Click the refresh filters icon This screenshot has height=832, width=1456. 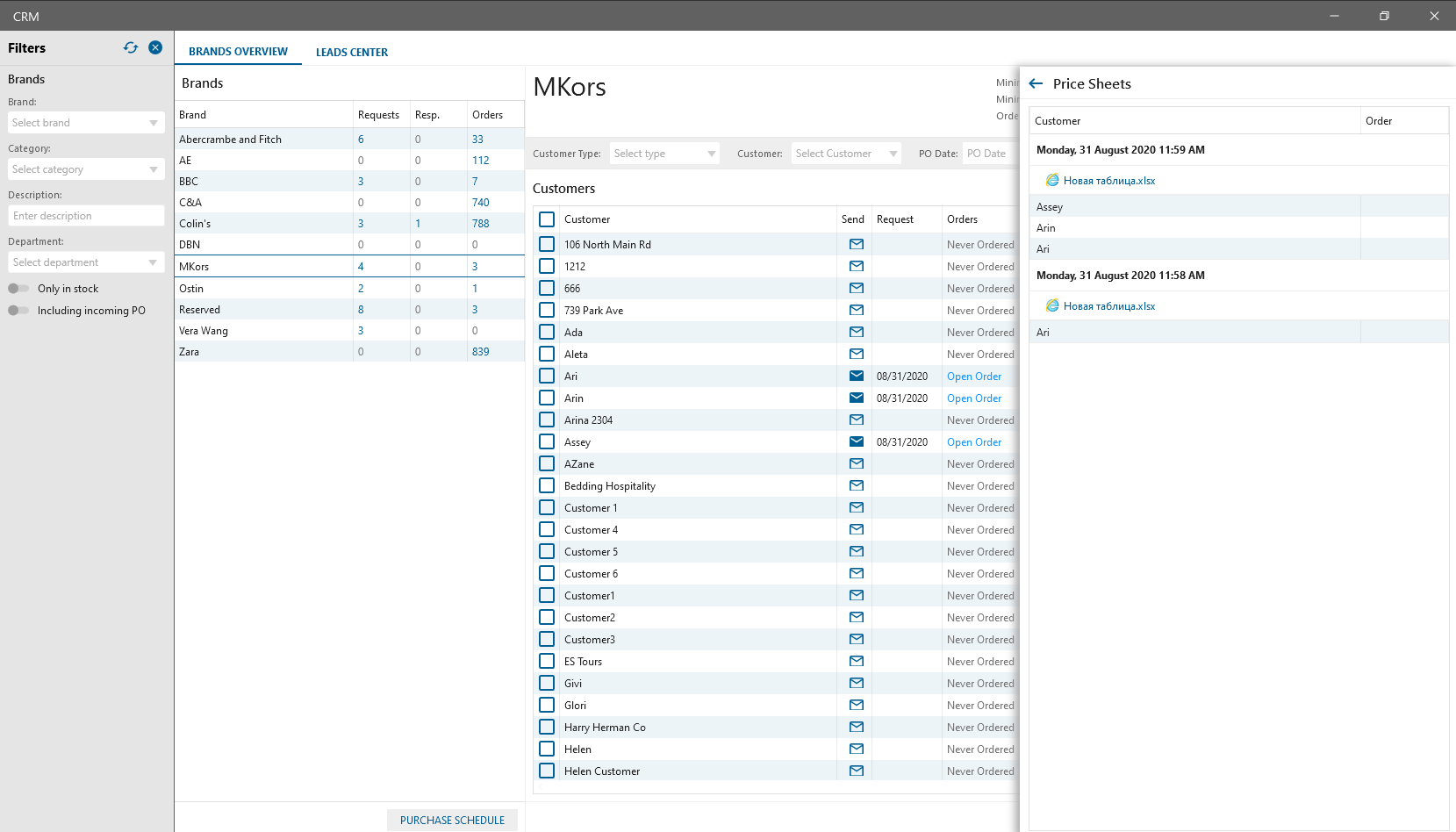131,47
